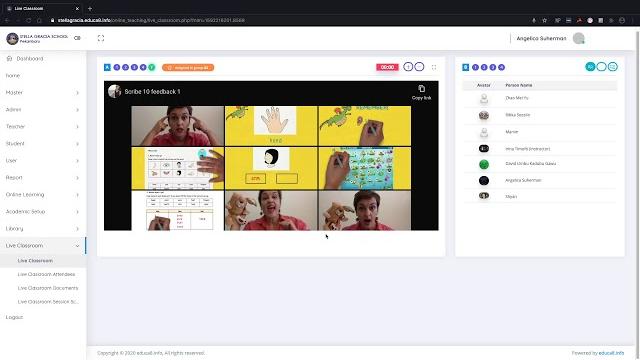The height and width of the screenshot is (360, 640).
Task: Toggle the sidebar collapse icon beside school logo
Action: click(x=77, y=38)
